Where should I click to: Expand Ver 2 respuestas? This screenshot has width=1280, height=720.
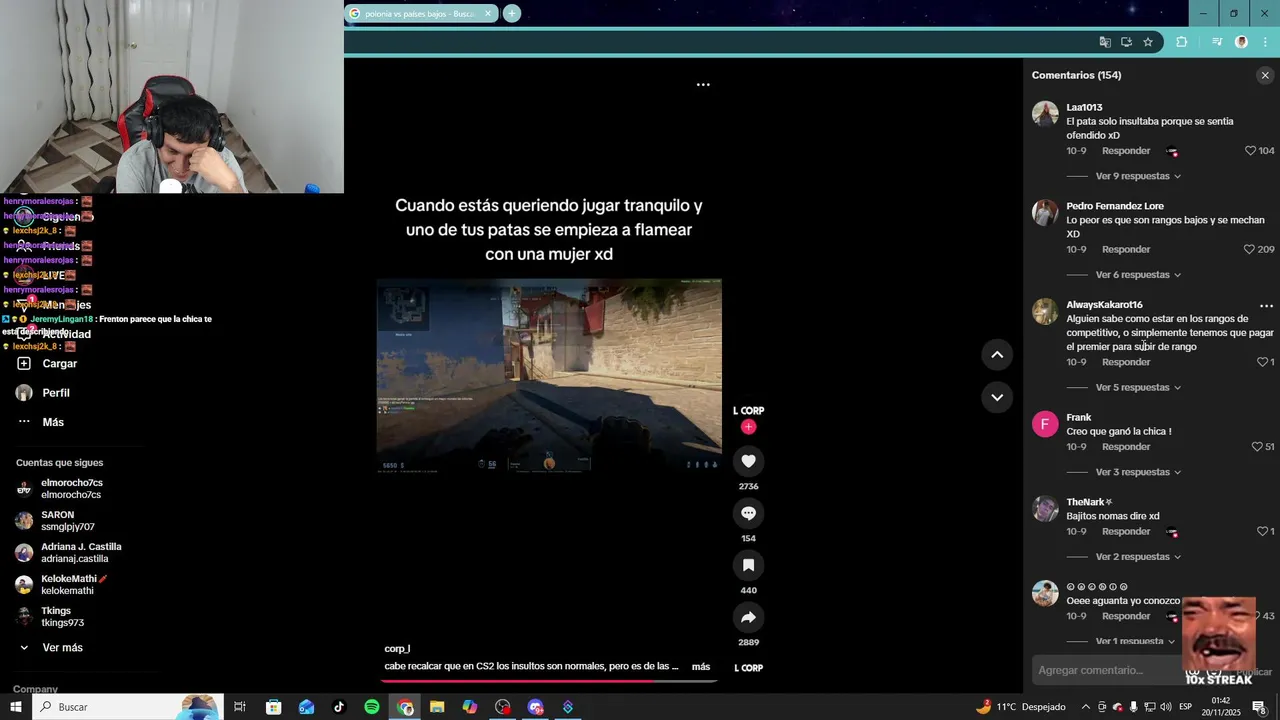tap(1138, 557)
